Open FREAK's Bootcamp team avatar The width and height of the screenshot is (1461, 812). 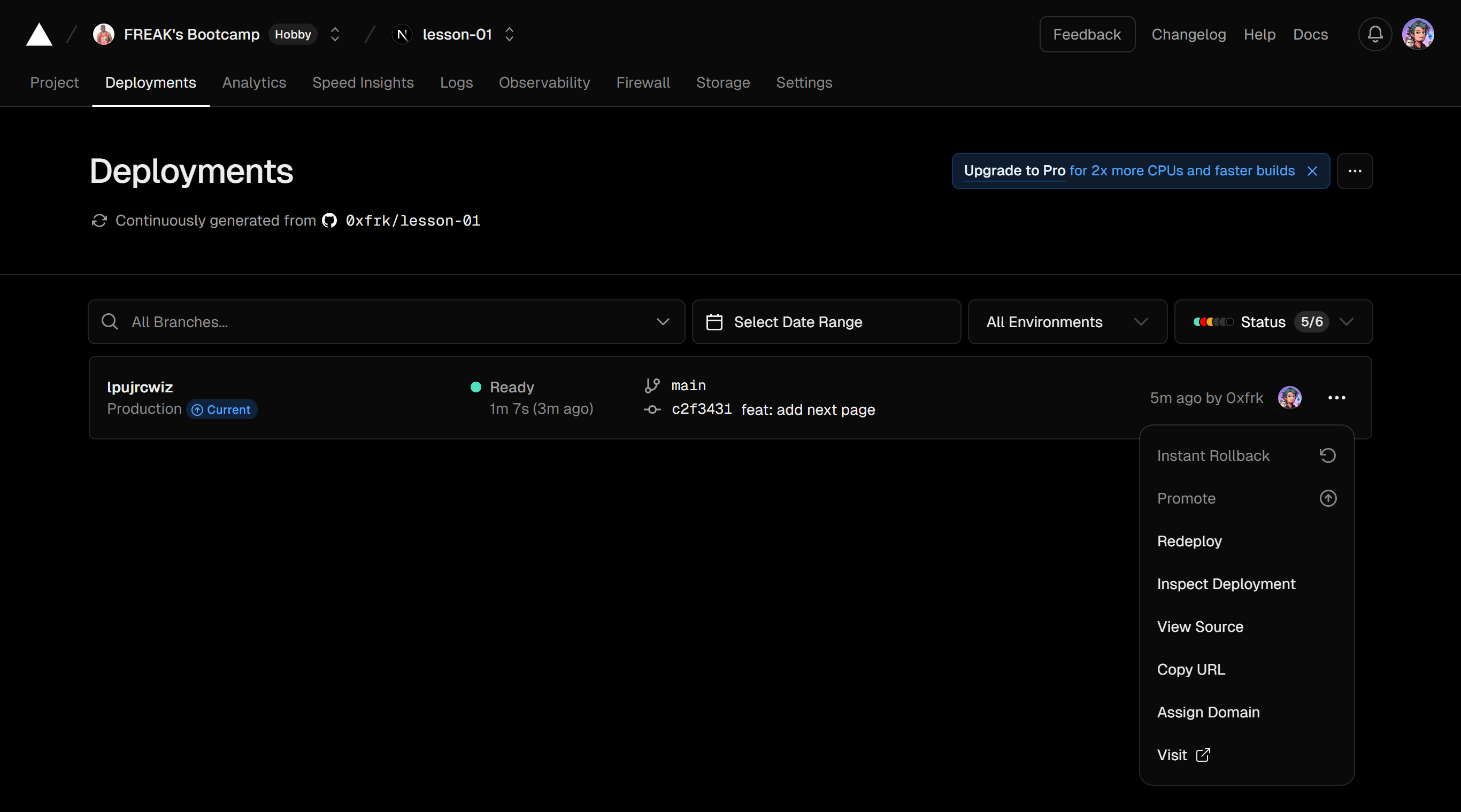(x=104, y=35)
